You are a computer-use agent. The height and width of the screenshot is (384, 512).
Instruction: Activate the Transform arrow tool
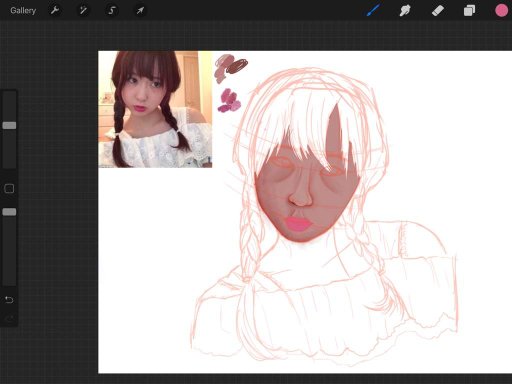pos(140,10)
